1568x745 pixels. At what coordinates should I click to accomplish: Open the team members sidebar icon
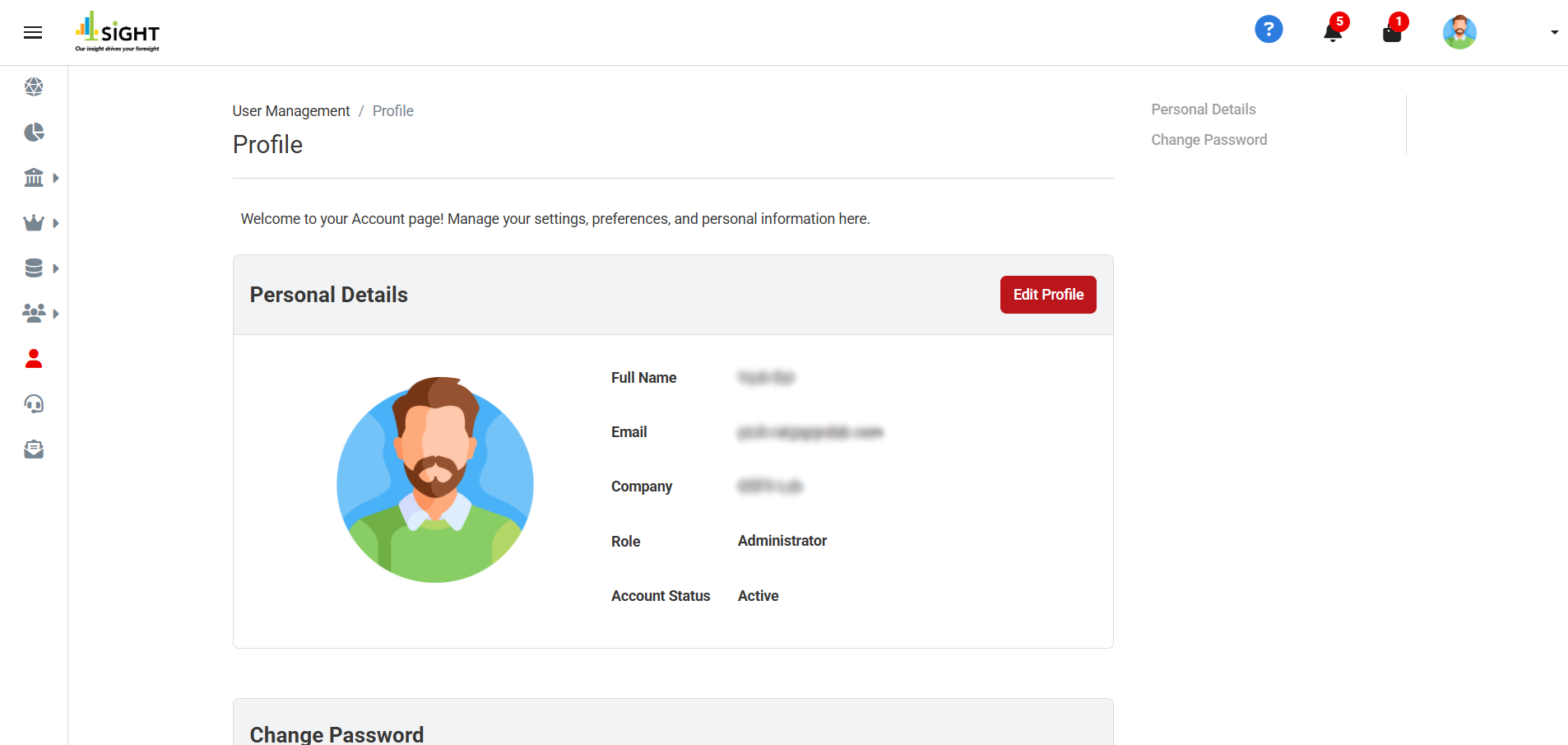pos(33,313)
